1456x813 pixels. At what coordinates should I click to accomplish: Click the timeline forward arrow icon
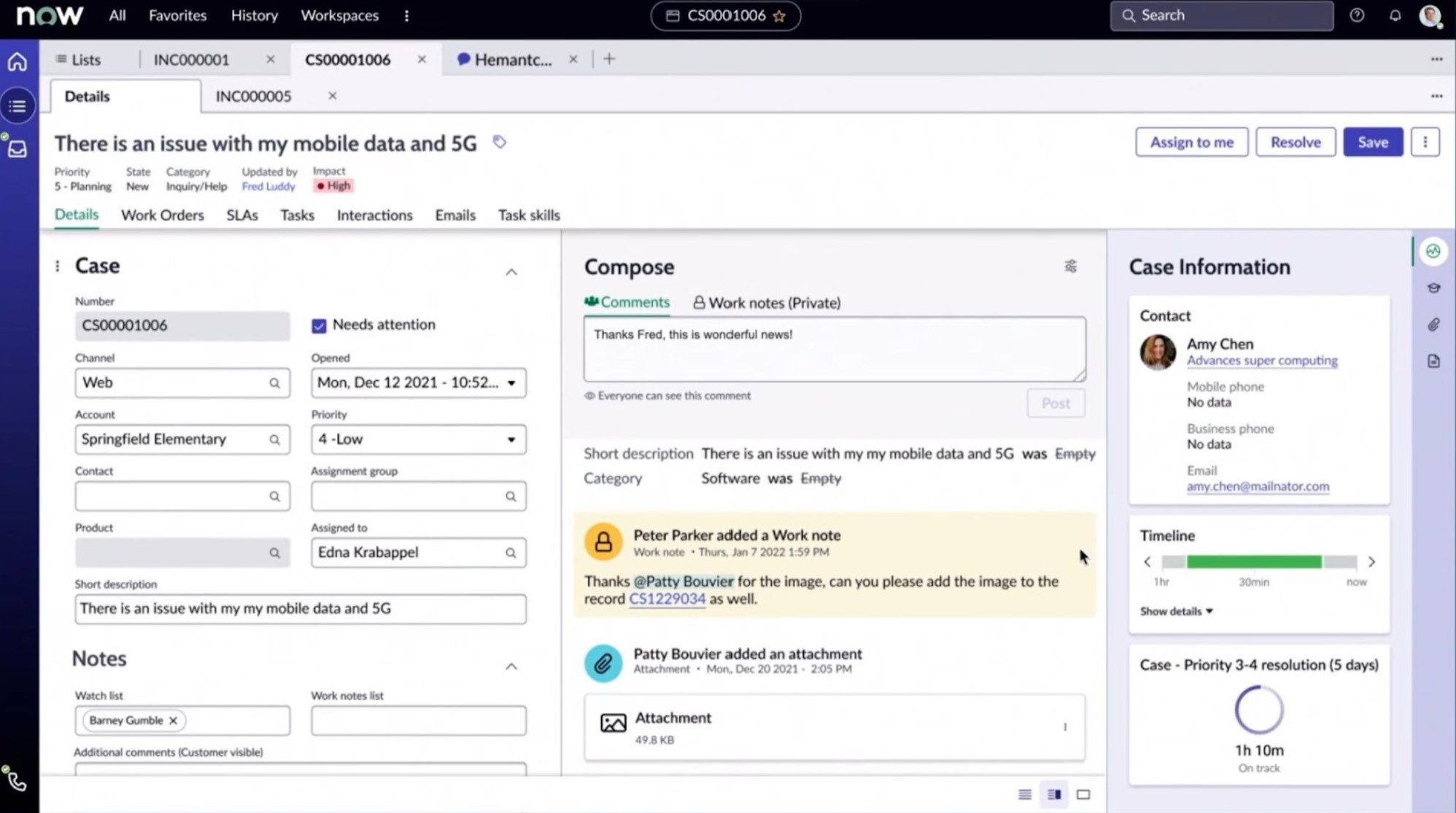(x=1372, y=562)
